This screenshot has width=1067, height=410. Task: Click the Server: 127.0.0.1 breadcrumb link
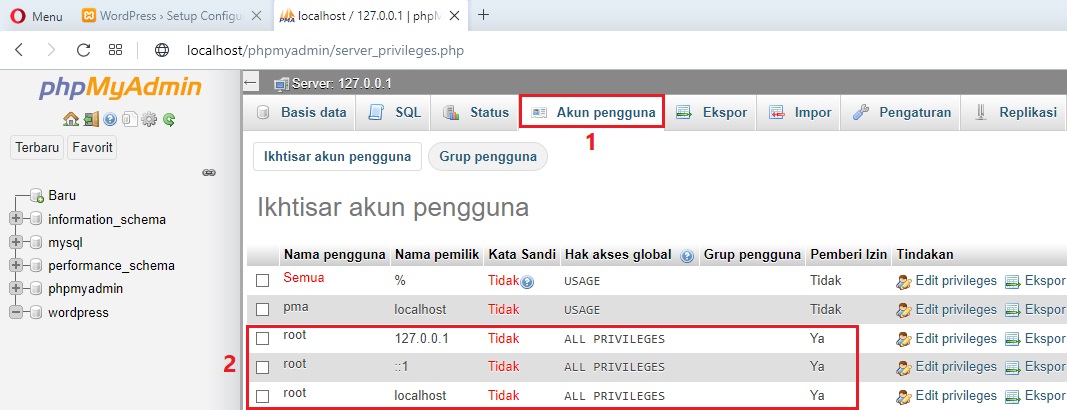tap(342, 84)
